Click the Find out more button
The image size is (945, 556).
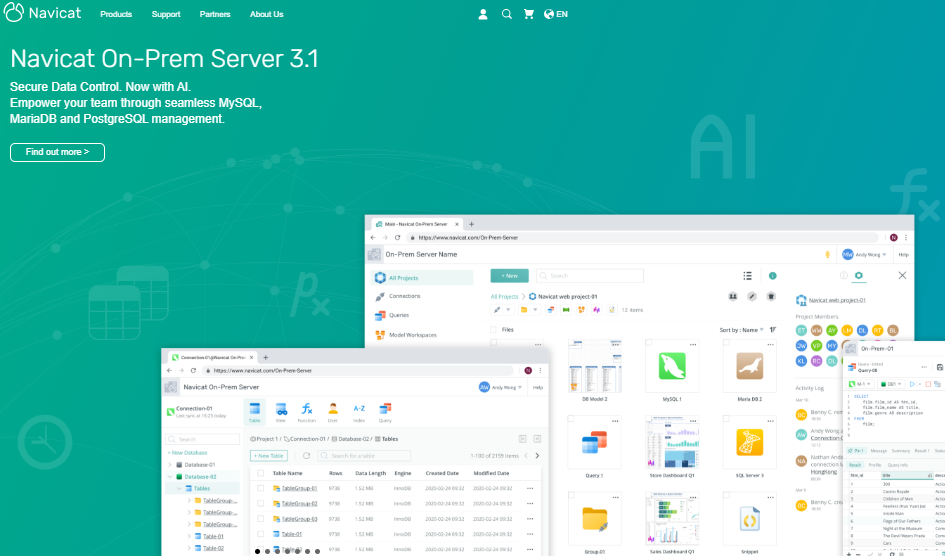click(x=57, y=152)
